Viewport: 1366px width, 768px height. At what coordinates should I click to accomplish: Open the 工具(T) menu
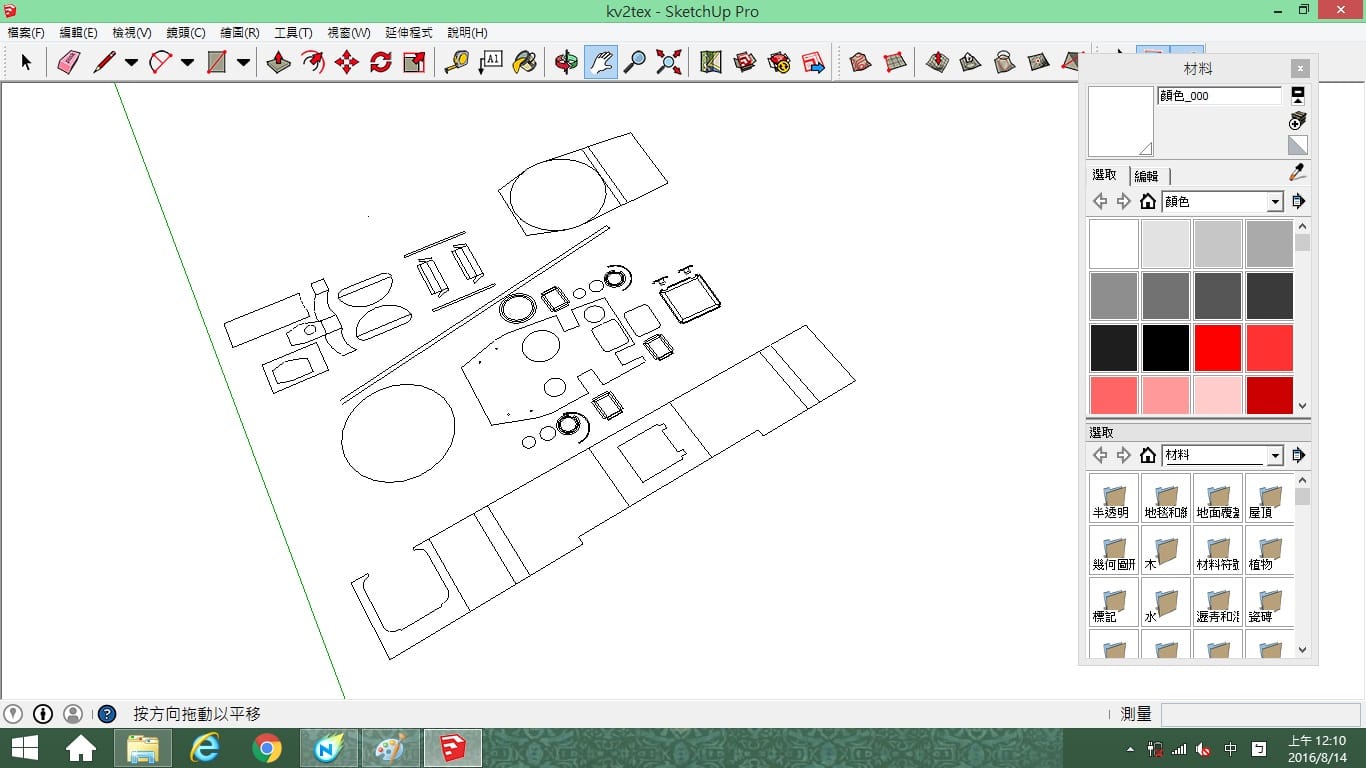293,33
